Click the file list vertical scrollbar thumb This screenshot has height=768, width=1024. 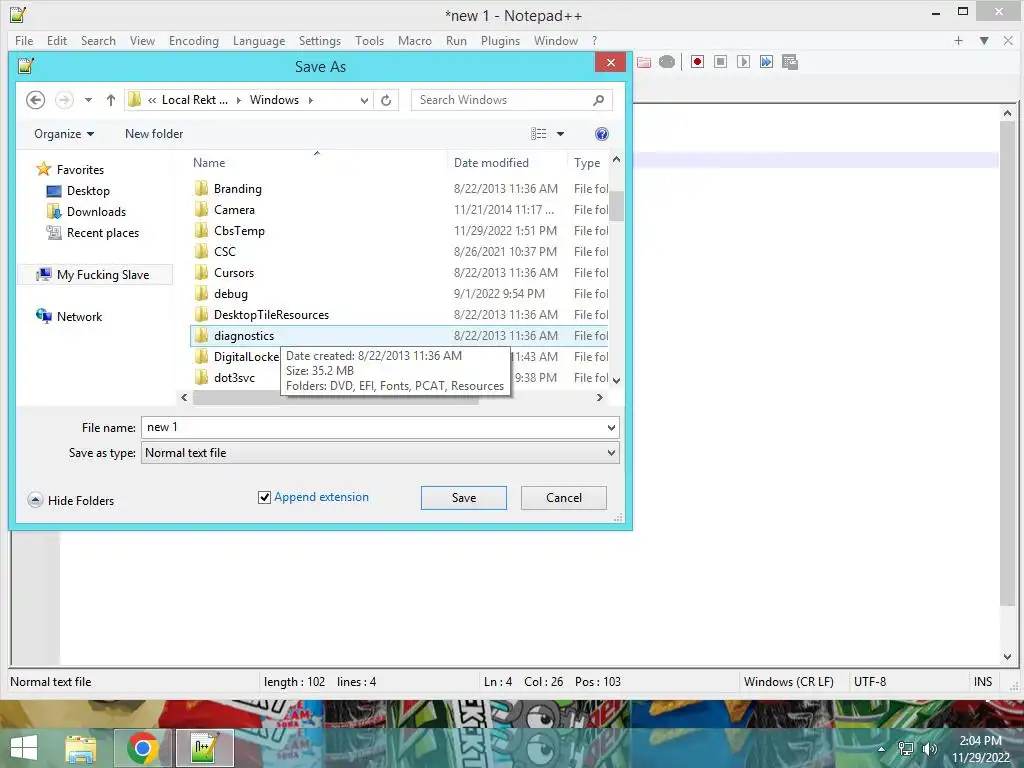[x=616, y=206]
